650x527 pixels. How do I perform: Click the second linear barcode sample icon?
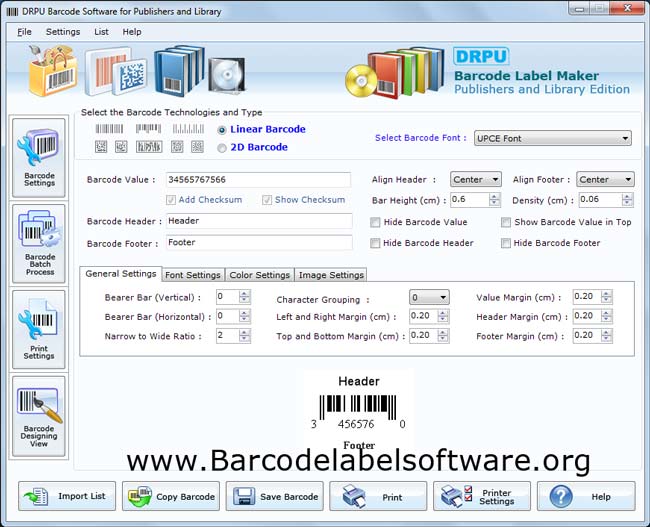pos(148,129)
